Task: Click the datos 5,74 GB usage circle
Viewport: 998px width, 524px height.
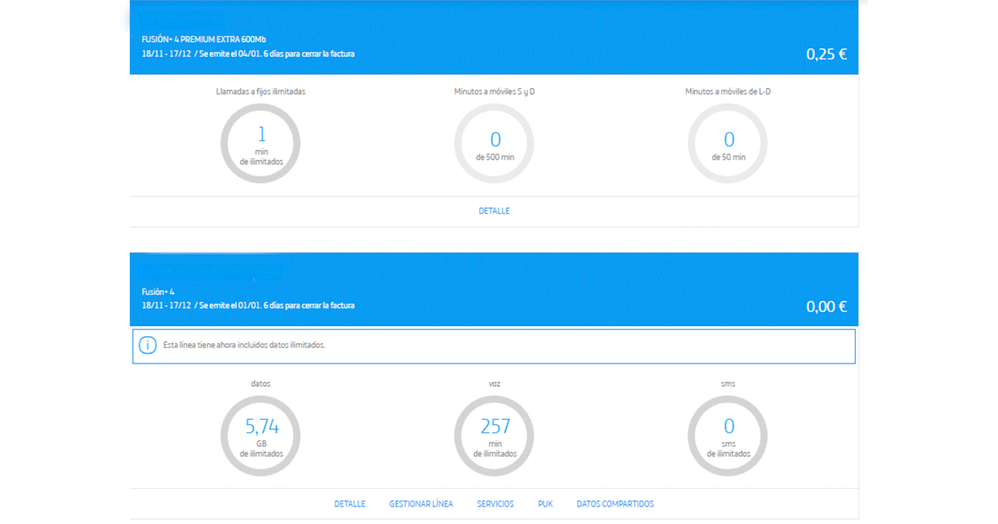Action: pos(260,435)
